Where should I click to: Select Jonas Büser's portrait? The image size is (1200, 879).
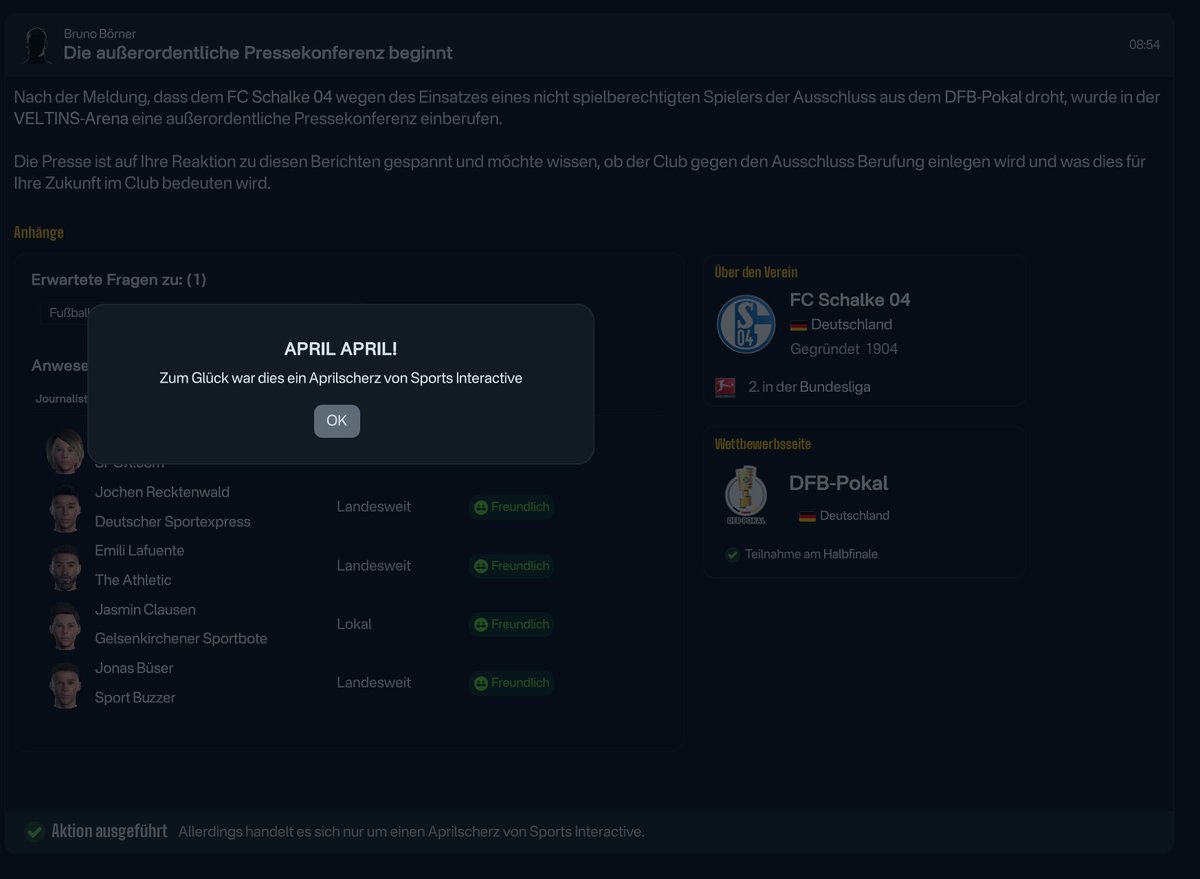[x=65, y=683]
